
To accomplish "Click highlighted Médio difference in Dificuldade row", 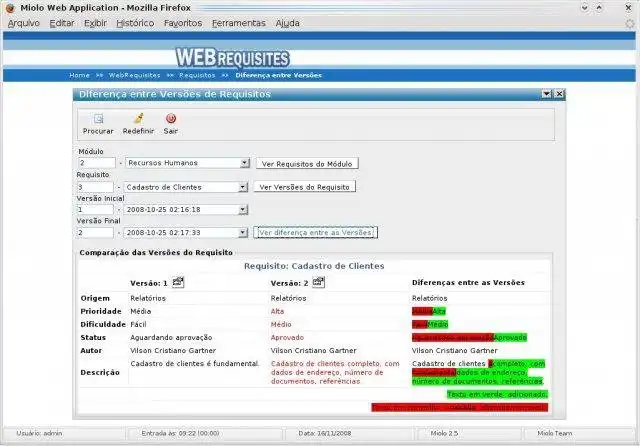I will click(x=438, y=324).
